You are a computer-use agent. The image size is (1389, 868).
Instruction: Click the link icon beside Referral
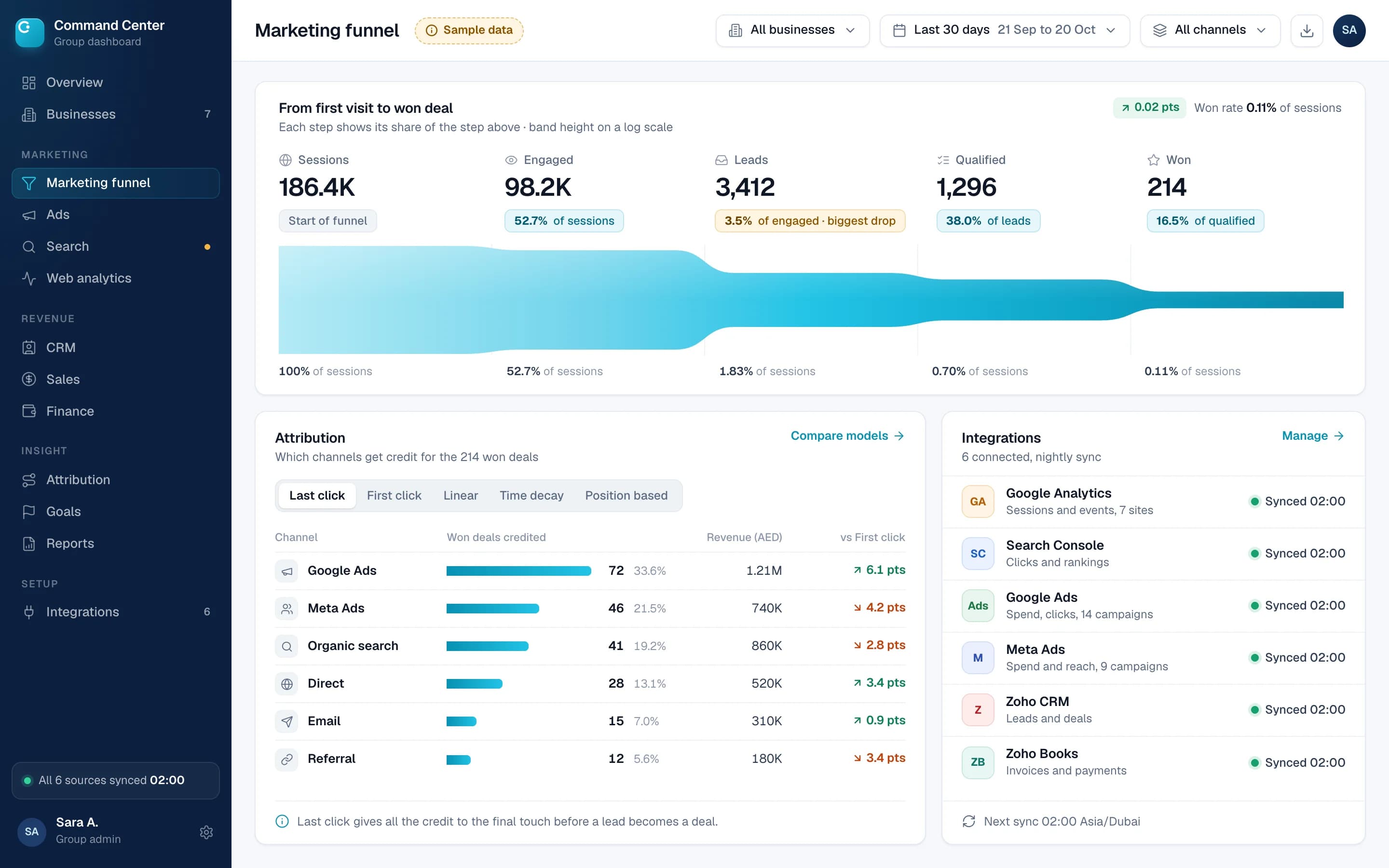(286, 759)
